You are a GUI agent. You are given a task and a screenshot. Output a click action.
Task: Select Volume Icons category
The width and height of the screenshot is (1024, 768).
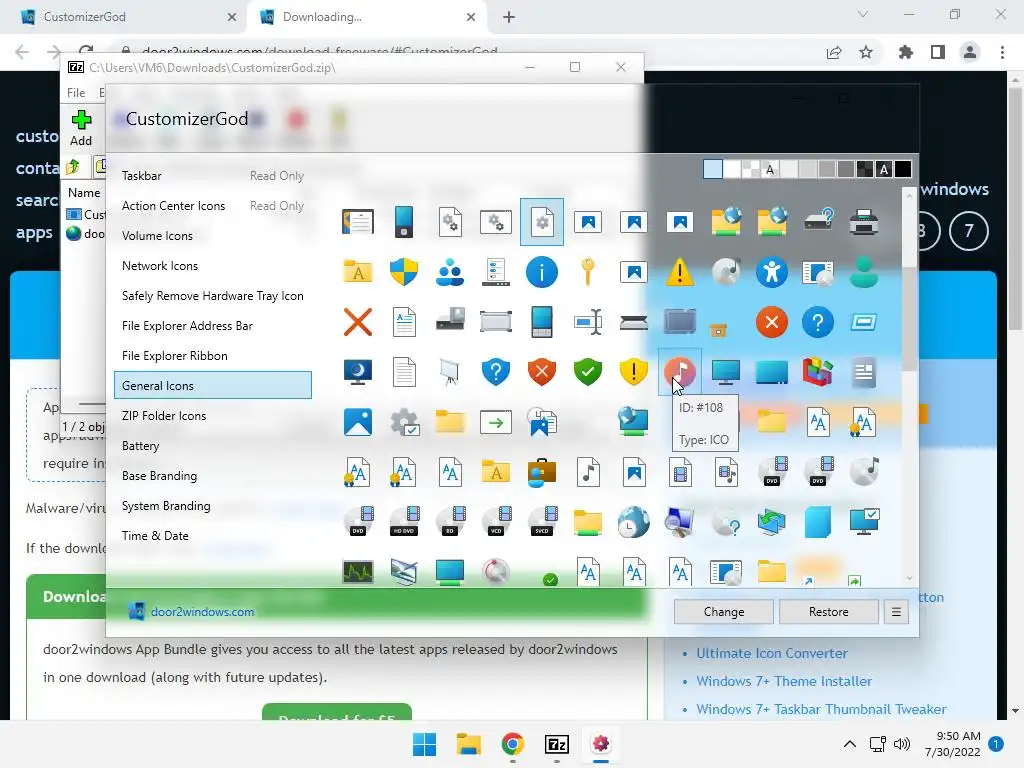pyautogui.click(x=213, y=236)
